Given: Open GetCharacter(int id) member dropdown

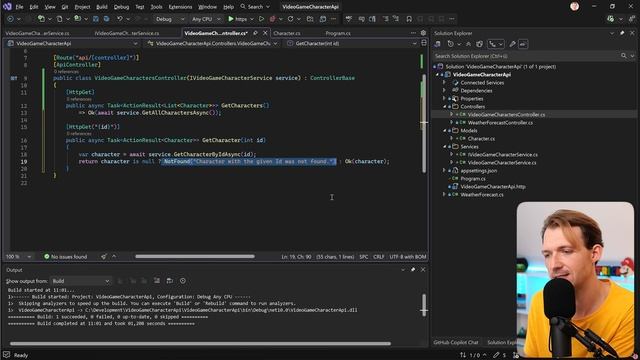Looking at the screenshot, I should (351, 43).
